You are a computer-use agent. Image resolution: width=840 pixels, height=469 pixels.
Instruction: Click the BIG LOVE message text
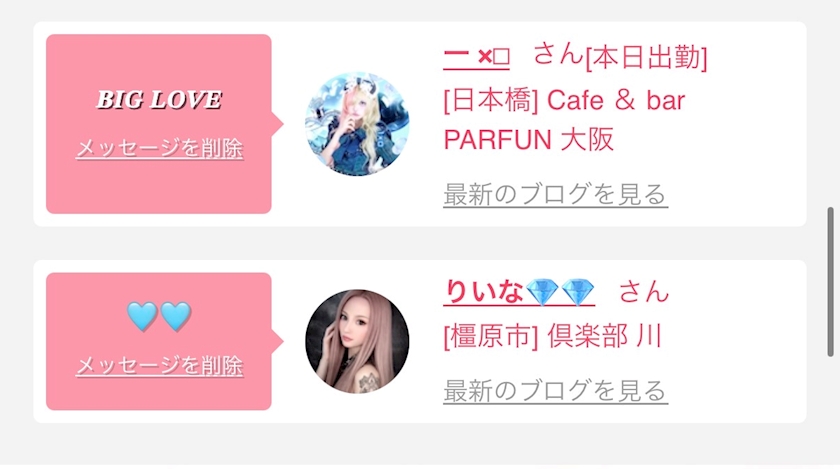coord(159,100)
